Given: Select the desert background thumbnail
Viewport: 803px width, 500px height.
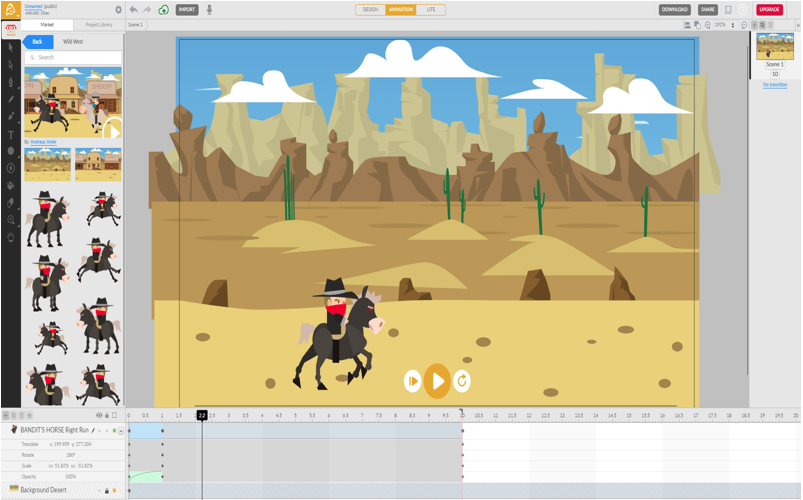Looking at the screenshot, I should tap(48, 164).
